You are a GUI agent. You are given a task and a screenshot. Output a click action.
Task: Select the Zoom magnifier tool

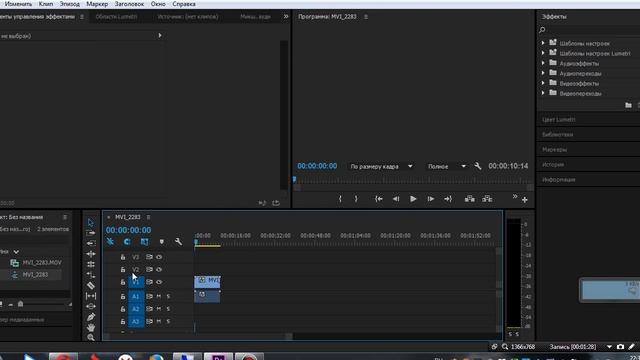point(91,337)
